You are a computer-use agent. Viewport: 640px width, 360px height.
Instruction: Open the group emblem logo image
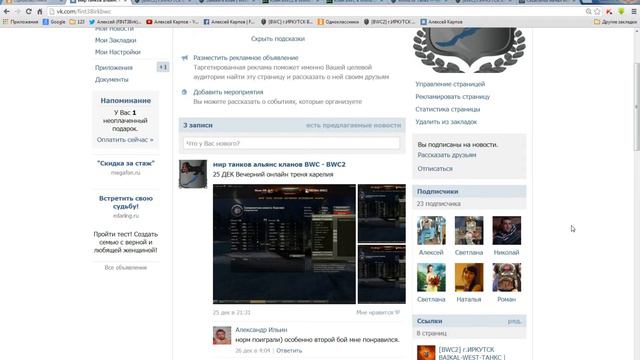[469, 50]
